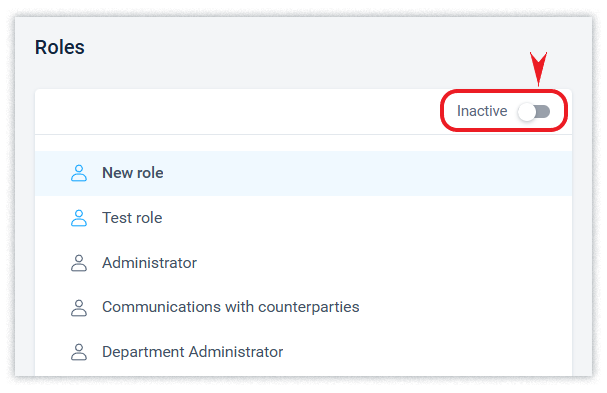
Task: Open the Test role entry
Action: pos(132,218)
